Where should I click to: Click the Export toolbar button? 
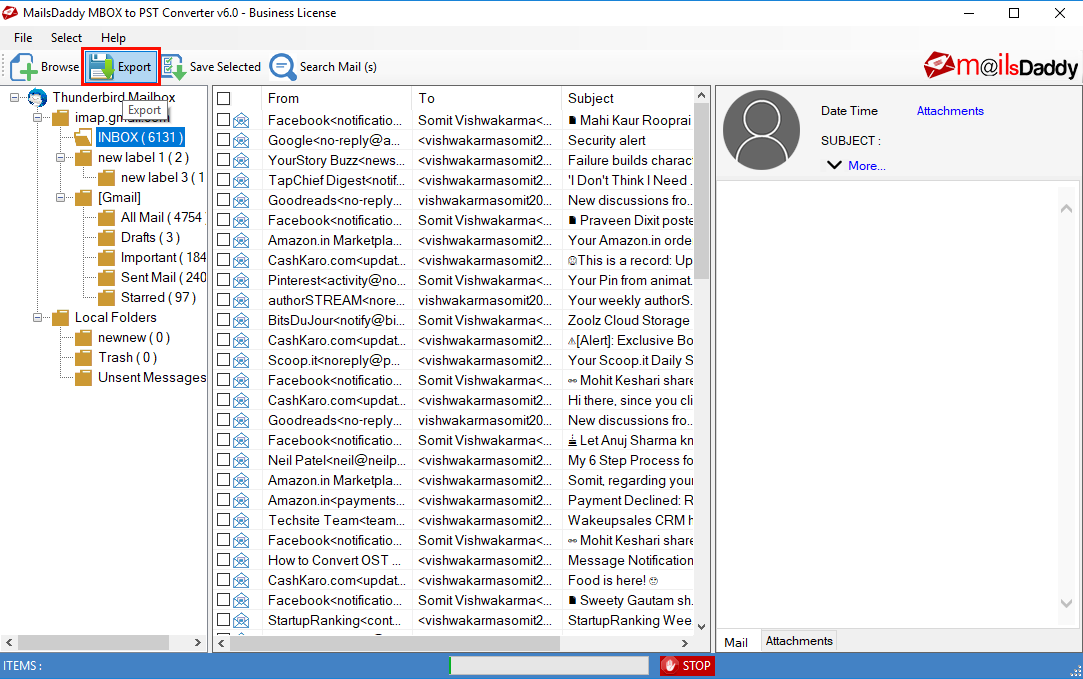121,67
